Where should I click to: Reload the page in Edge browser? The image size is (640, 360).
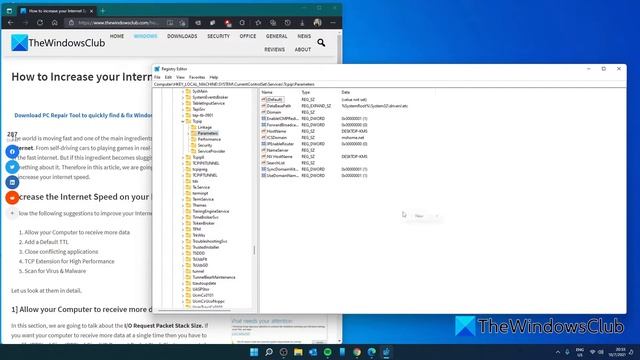[40, 23]
